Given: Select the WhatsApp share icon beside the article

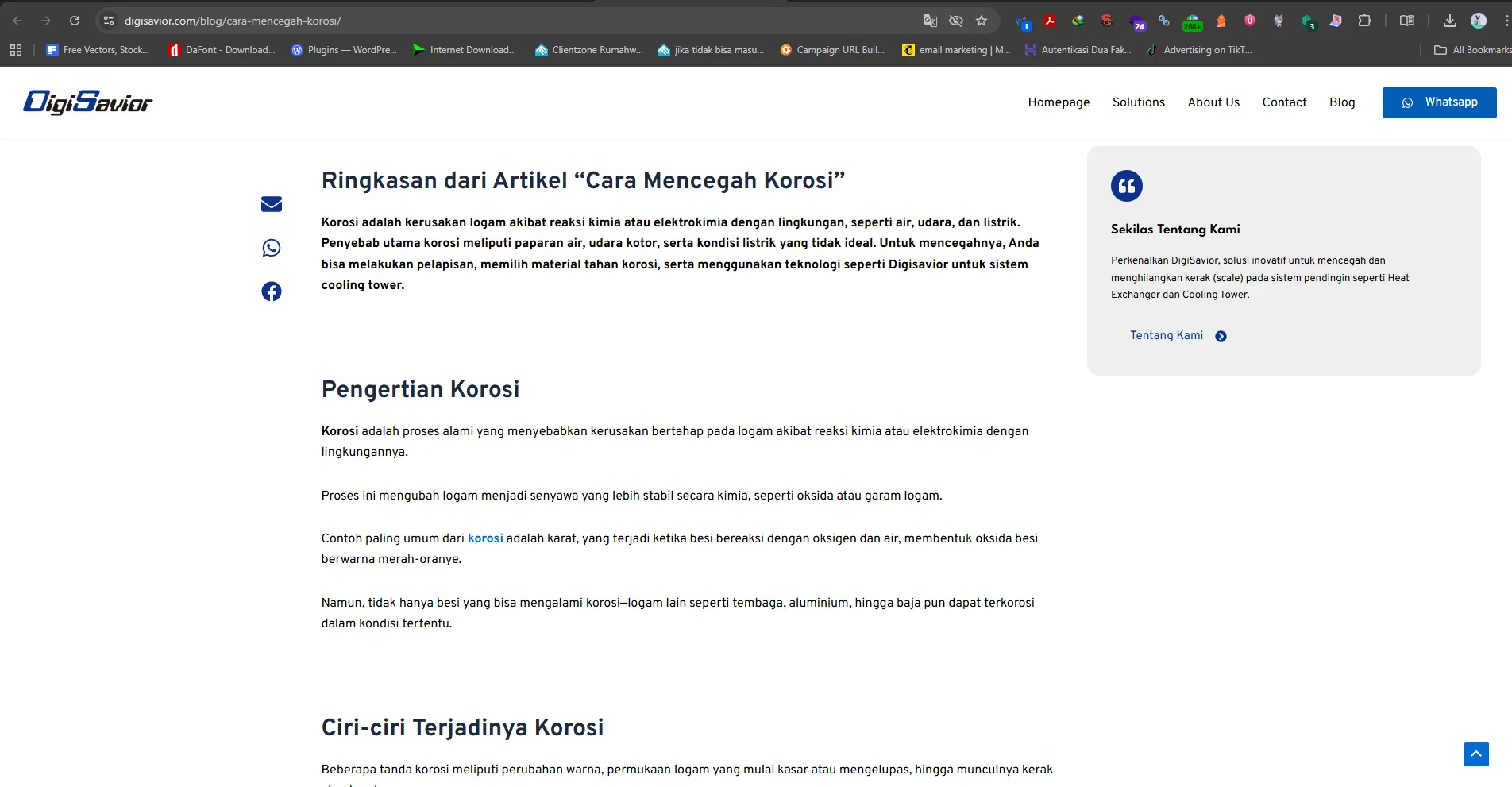Looking at the screenshot, I should (271, 248).
